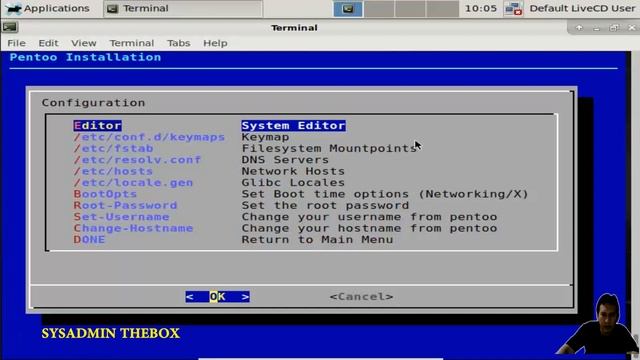
Task: Select the Set-Username entry
Action: tap(121, 217)
